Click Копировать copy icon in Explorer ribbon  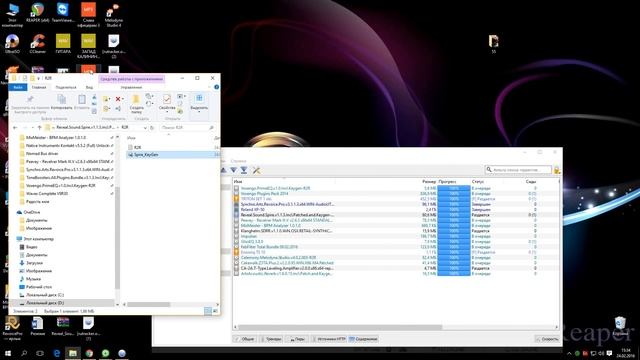62,102
